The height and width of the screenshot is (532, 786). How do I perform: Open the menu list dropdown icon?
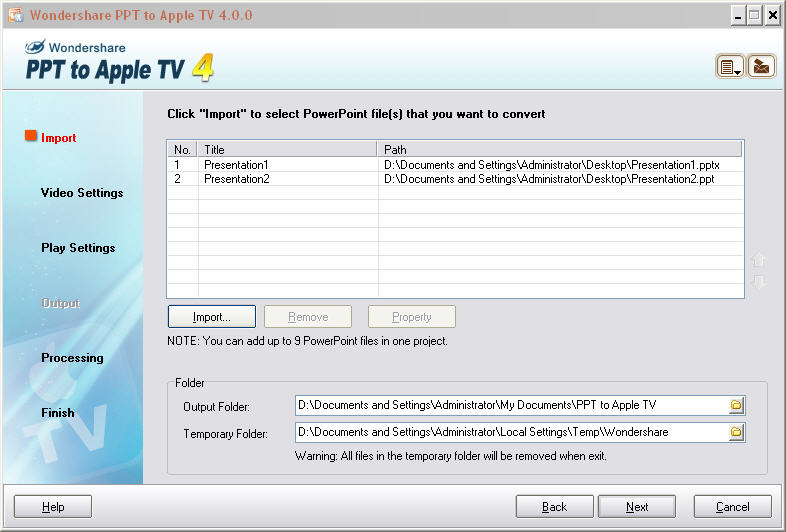click(729, 67)
